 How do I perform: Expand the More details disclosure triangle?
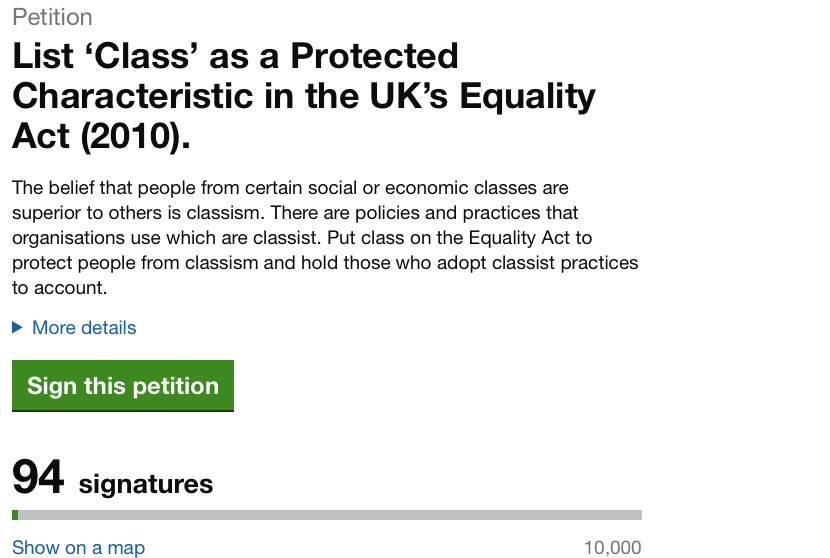17,328
